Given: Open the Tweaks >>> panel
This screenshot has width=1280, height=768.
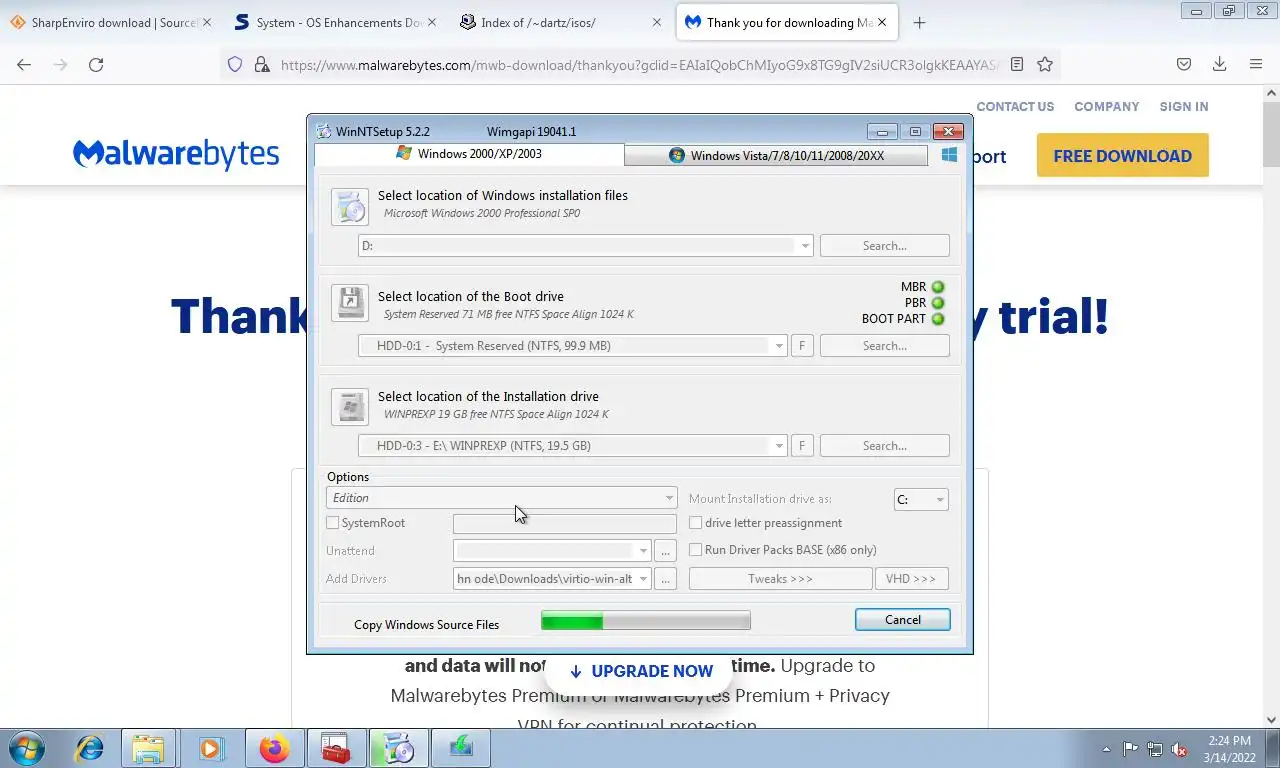Looking at the screenshot, I should (x=780, y=579).
